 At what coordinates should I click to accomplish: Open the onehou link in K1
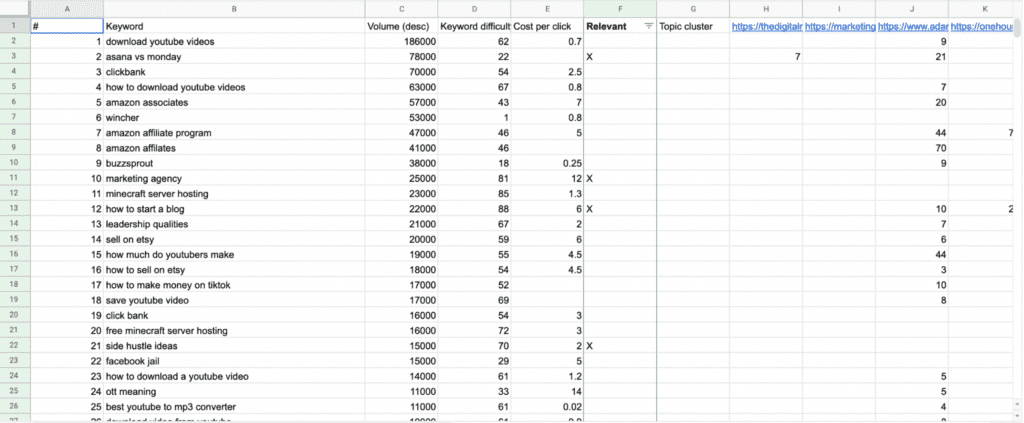[982, 26]
